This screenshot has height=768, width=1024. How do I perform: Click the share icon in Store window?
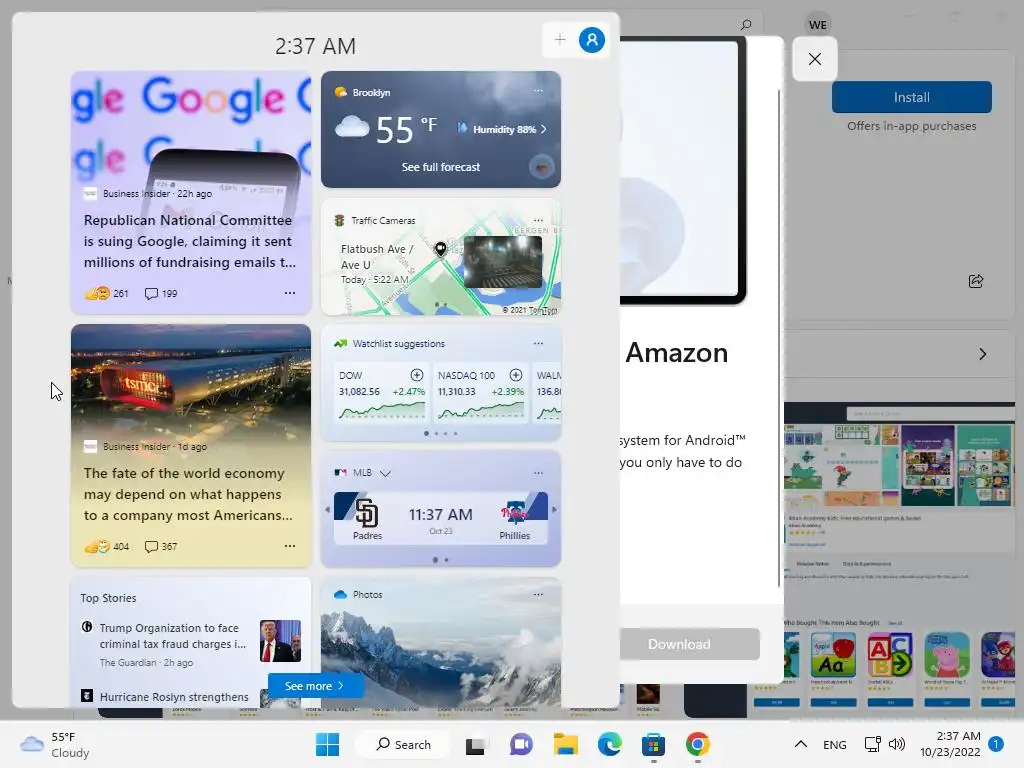[x=976, y=281]
